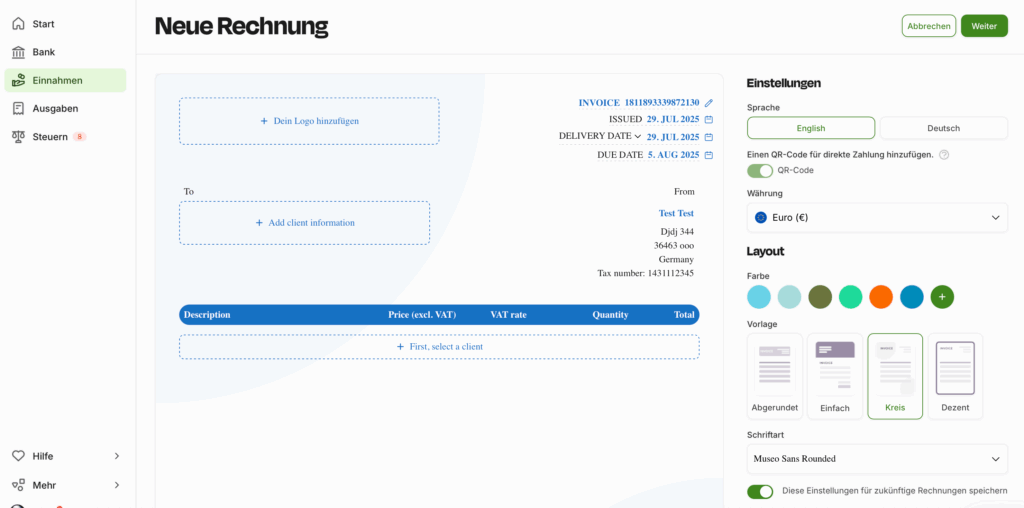
Task: Click the Start home icon in sidebar
Action: [19, 24]
